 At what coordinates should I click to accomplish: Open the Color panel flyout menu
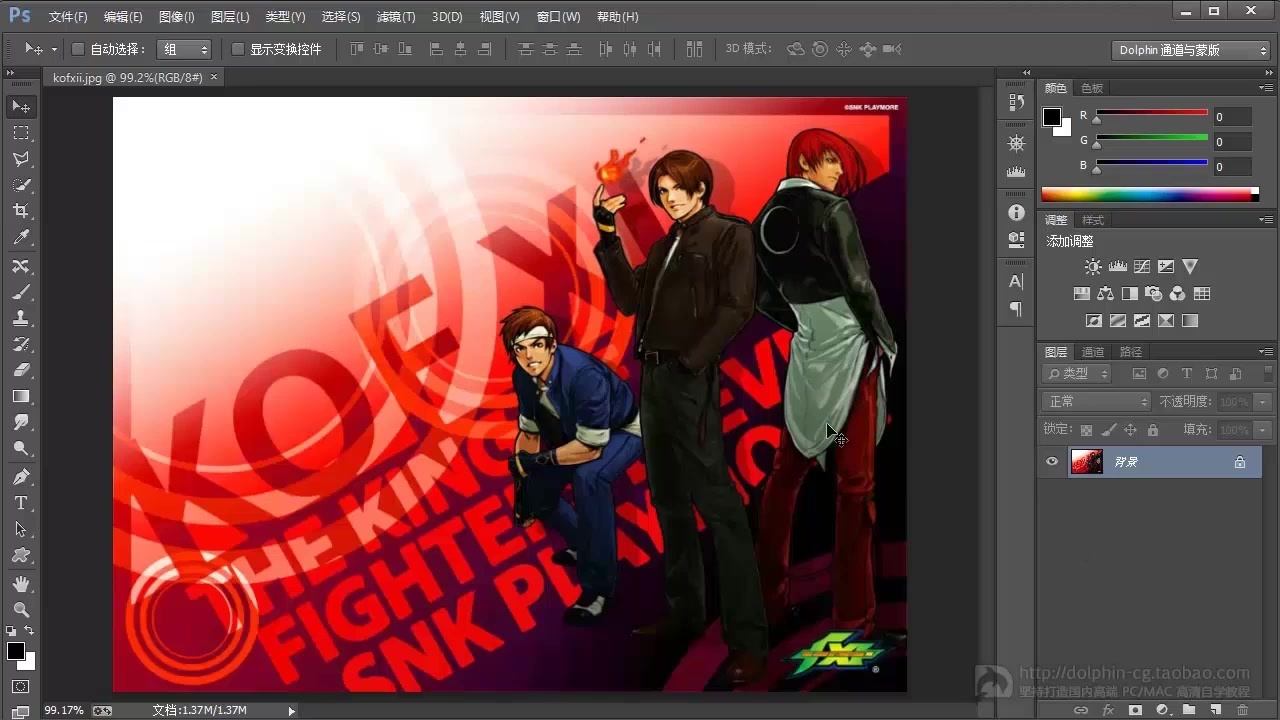pyautogui.click(x=1267, y=88)
